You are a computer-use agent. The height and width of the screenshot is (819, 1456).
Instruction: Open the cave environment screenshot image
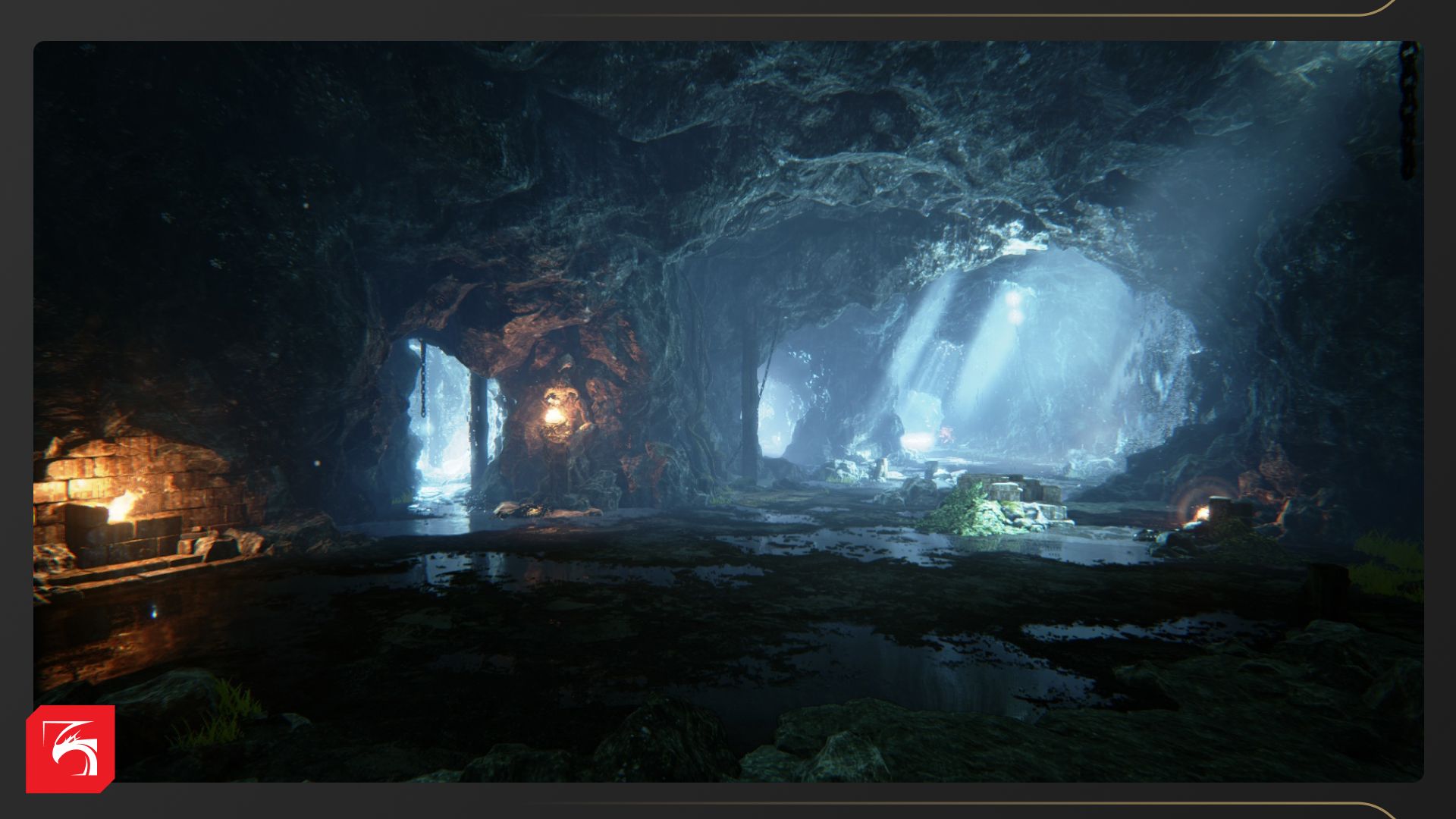[728, 411]
